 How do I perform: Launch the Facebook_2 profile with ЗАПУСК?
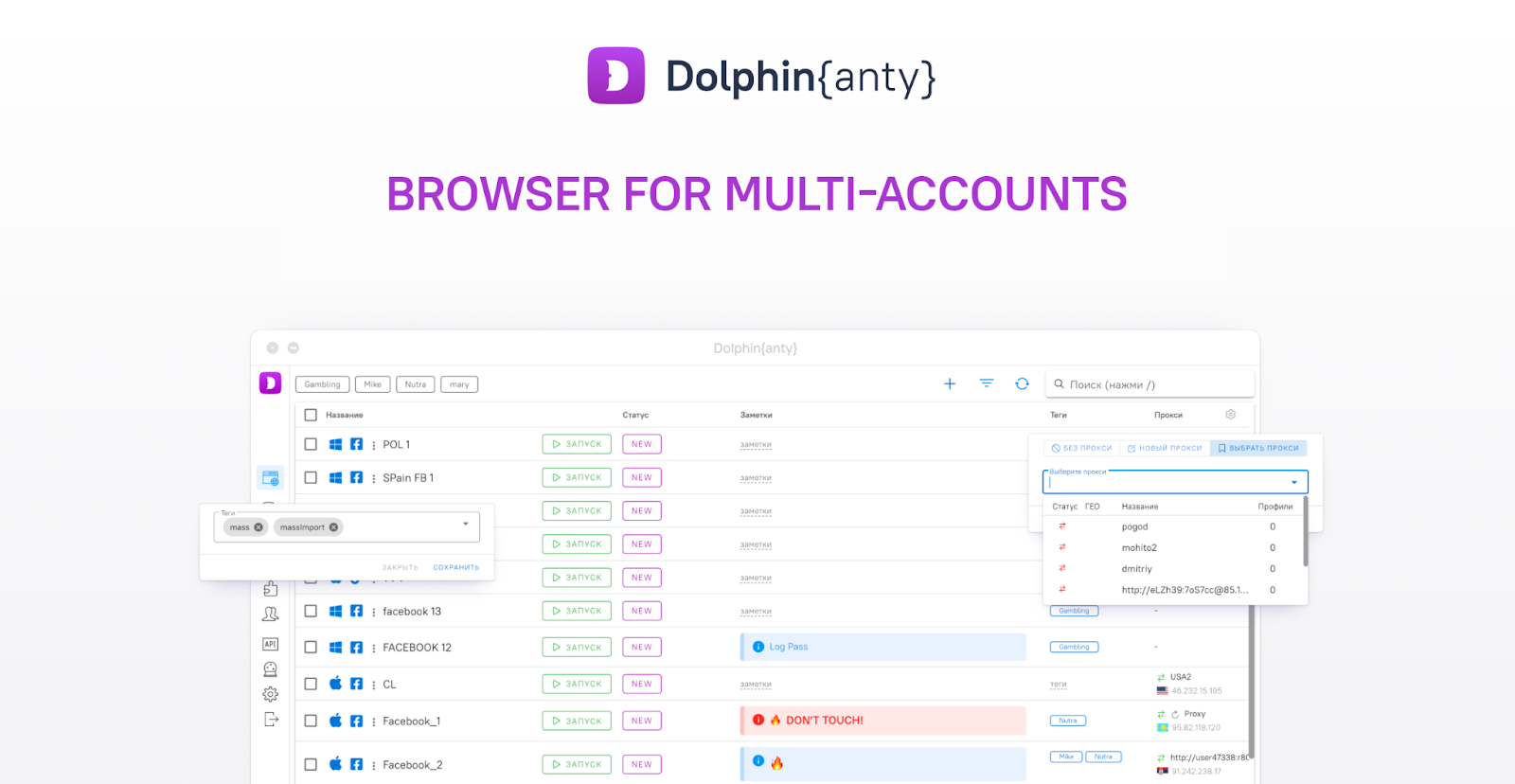(x=577, y=764)
